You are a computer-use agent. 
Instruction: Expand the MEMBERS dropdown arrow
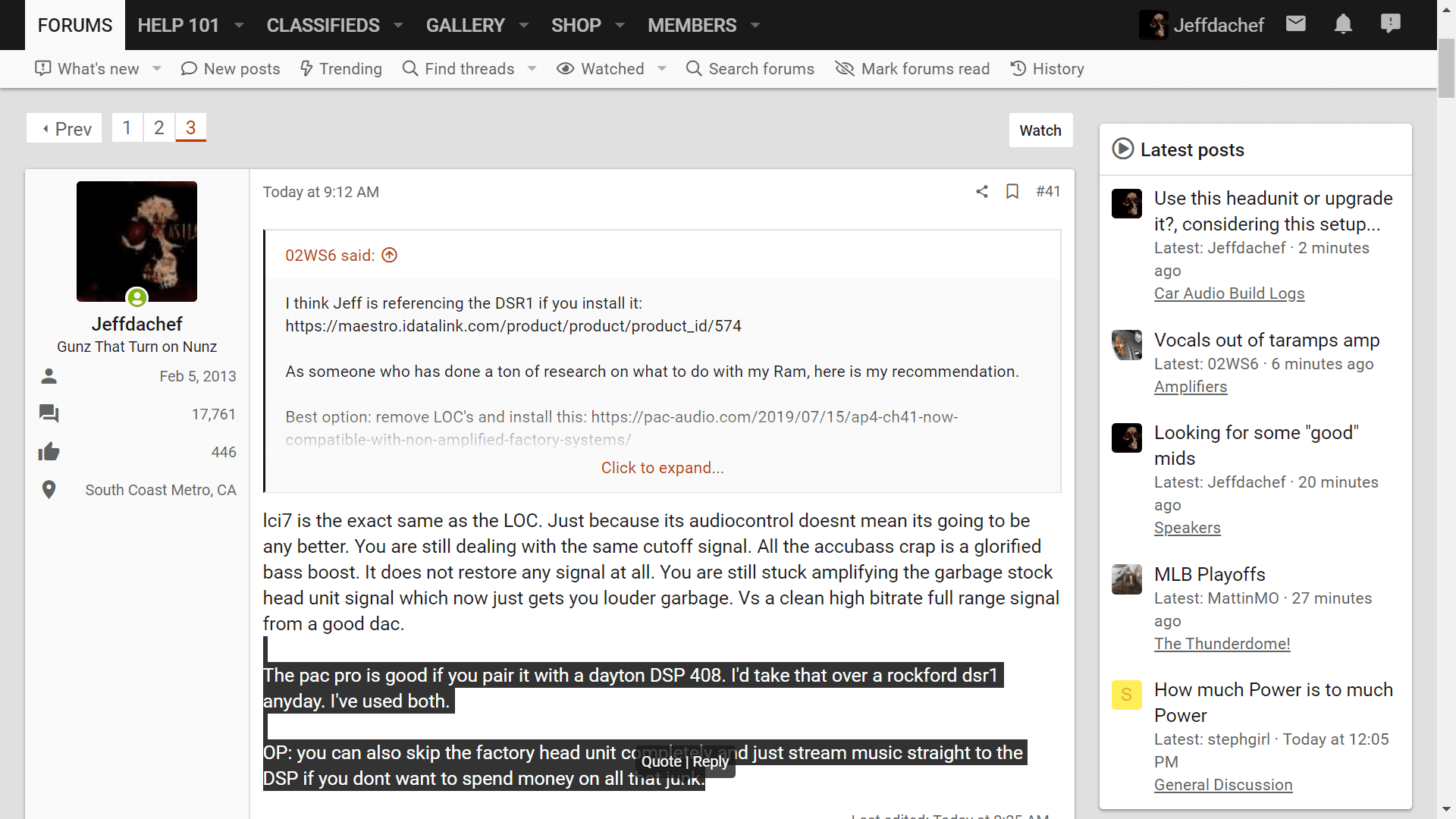point(755,25)
